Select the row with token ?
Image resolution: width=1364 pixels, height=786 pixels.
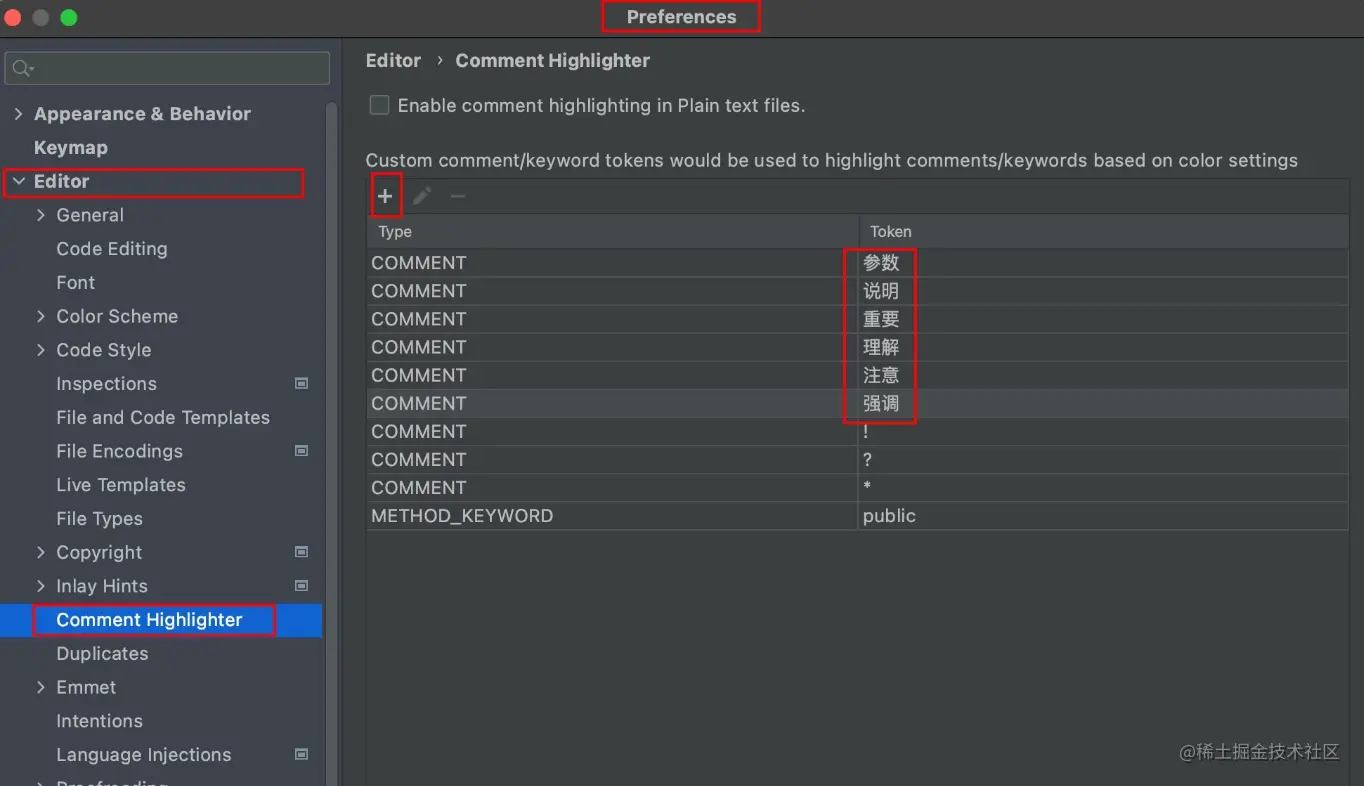pyautogui.click(x=857, y=460)
